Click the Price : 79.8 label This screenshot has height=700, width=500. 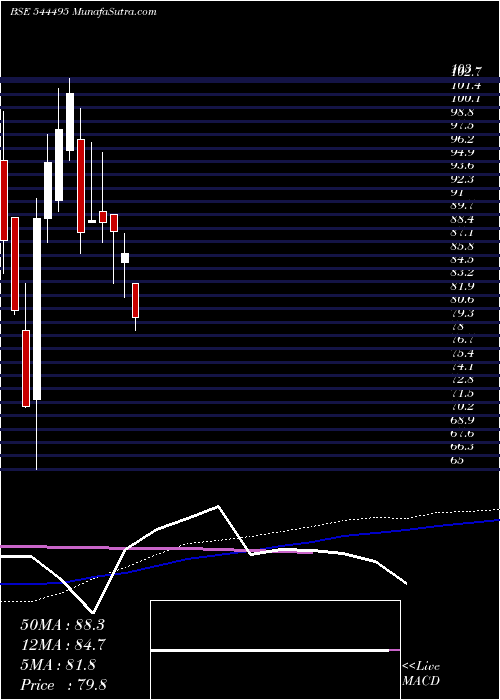pos(63,685)
